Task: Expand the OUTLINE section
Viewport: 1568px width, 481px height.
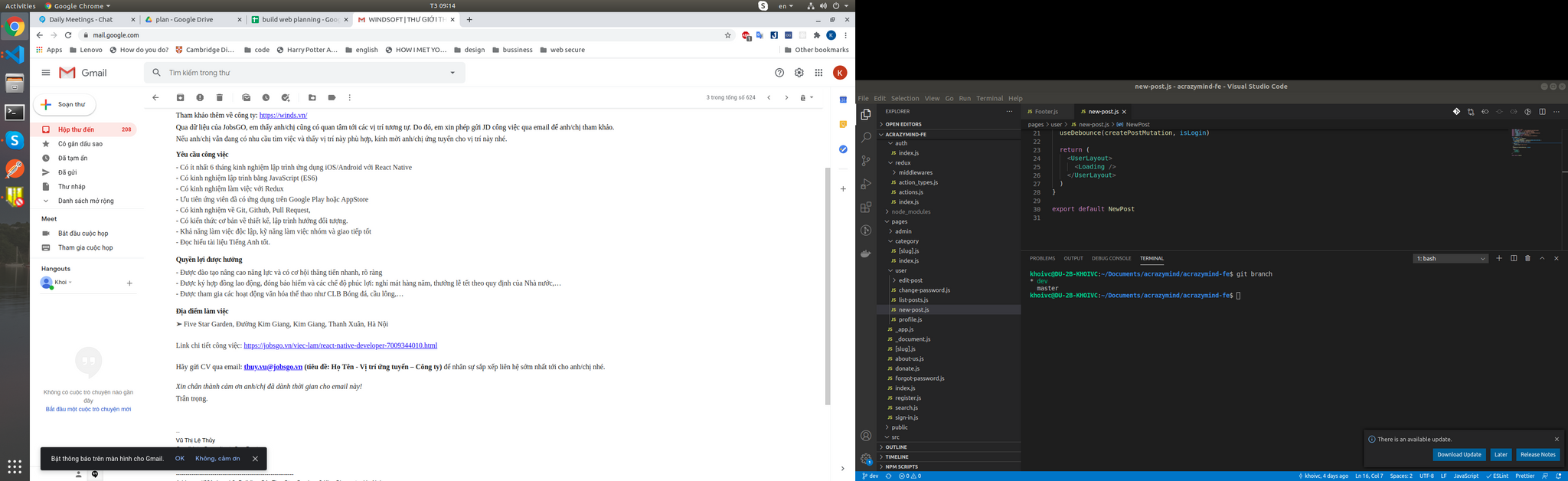Action: [896, 447]
